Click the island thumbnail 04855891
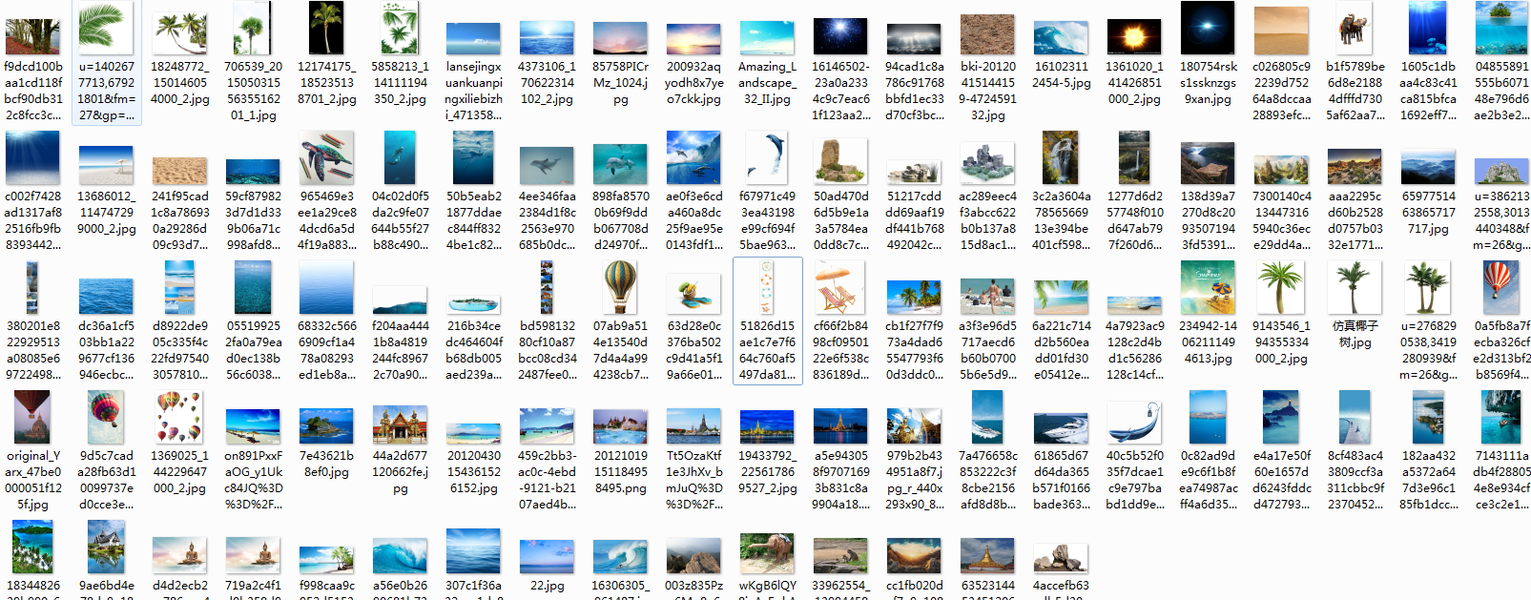Screen dimensions: 1531x600 coord(1501,28)
